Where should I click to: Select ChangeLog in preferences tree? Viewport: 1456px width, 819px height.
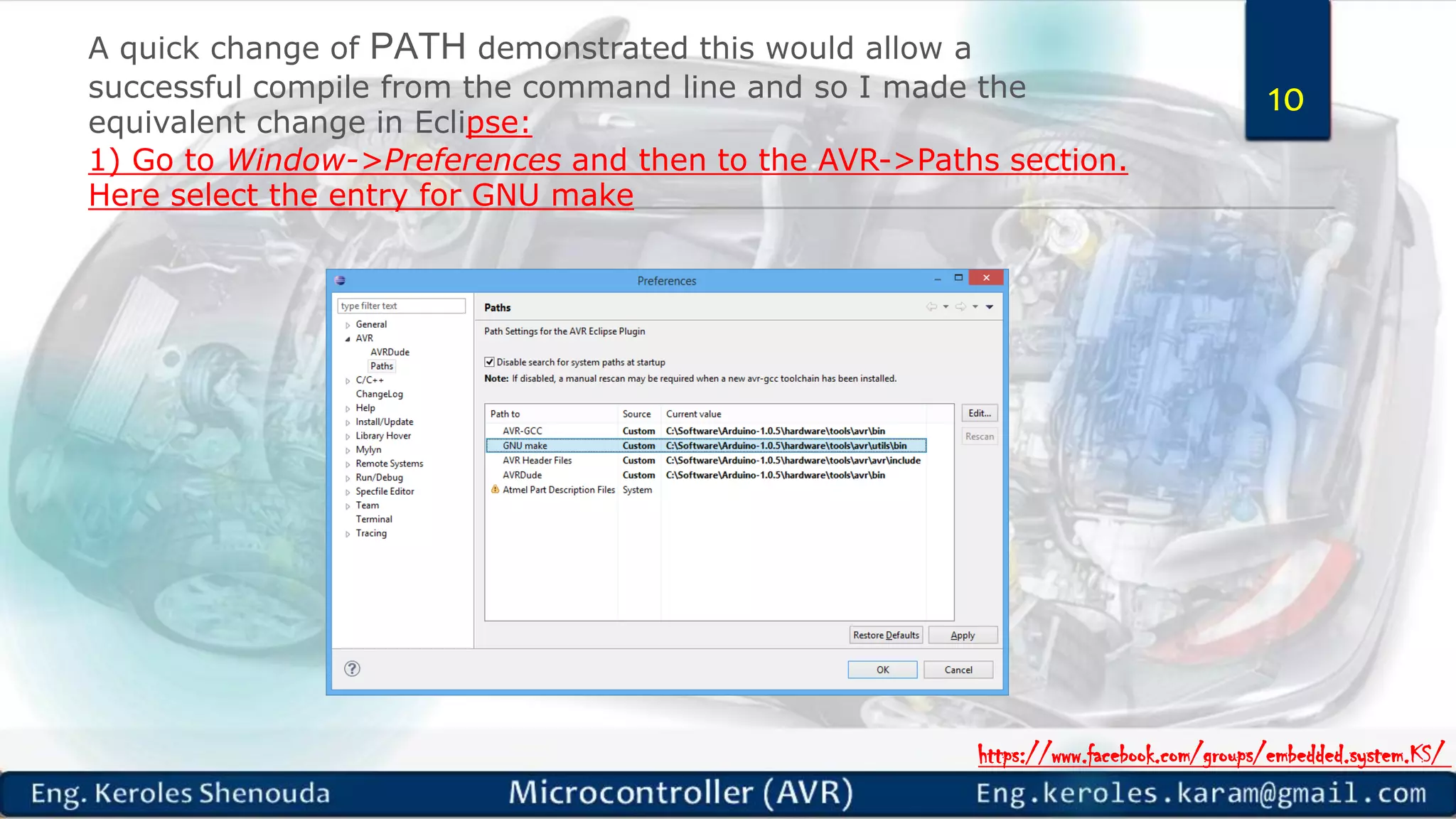pyautogui.click(x=379, y=394)
